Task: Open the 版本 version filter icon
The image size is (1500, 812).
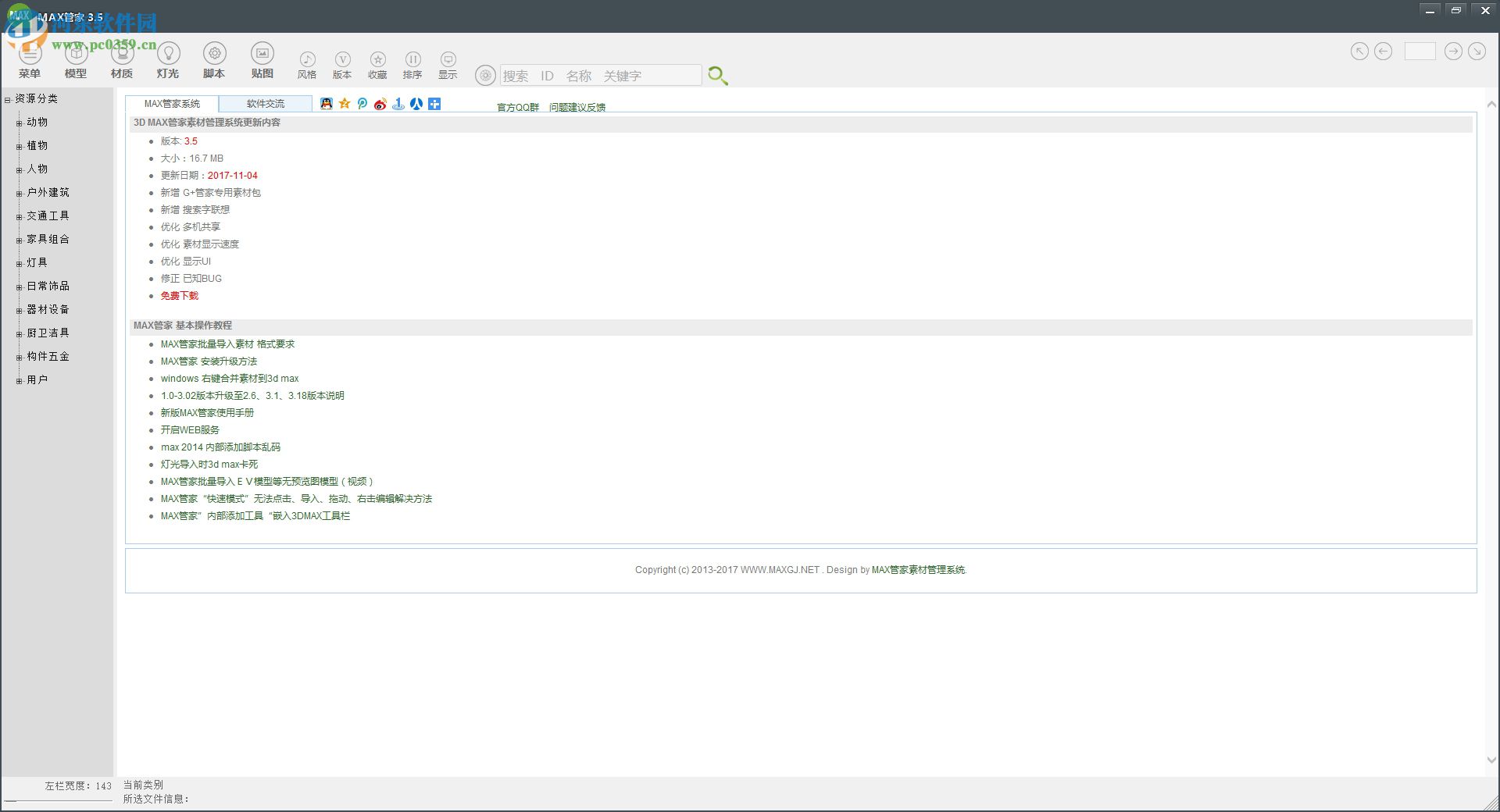Action: [342, 59]
